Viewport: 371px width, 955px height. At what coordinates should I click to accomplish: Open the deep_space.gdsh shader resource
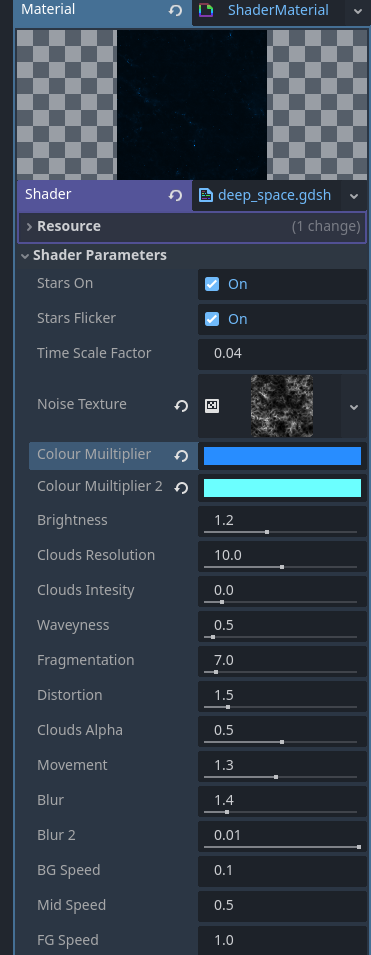coord(274,196)
